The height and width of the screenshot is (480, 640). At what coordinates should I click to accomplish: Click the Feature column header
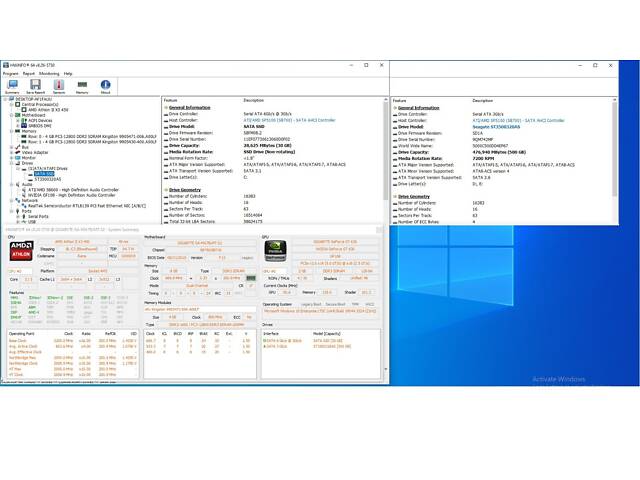171,100
